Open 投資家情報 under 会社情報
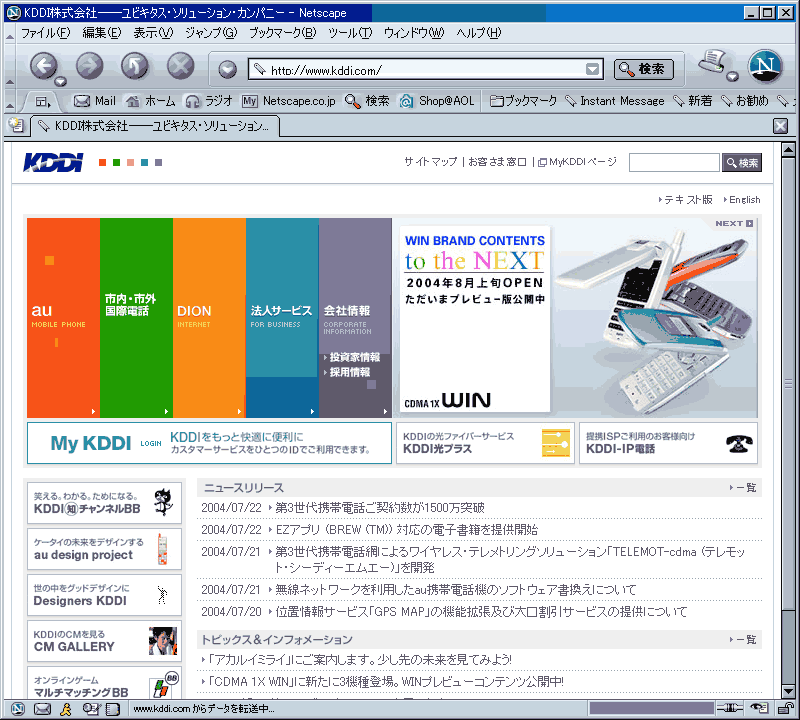 352,357
